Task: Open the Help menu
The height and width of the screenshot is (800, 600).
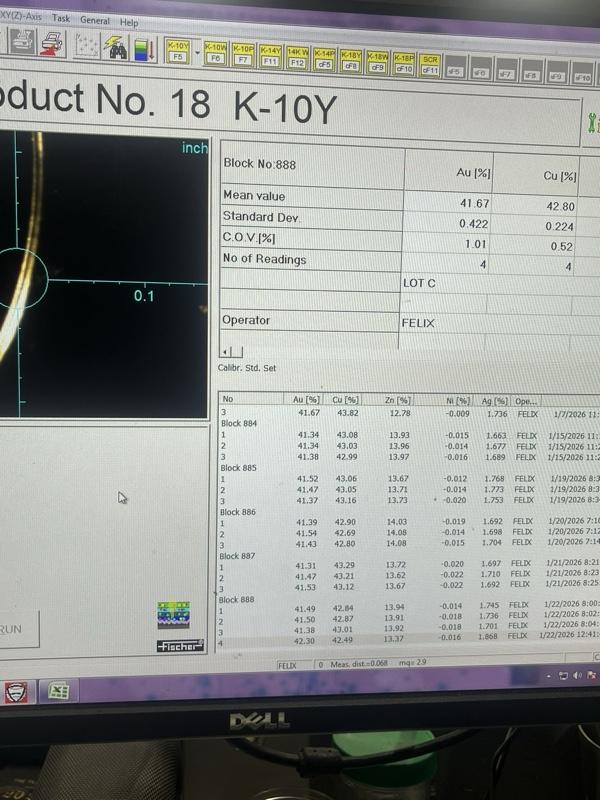Action: [129, 22]
